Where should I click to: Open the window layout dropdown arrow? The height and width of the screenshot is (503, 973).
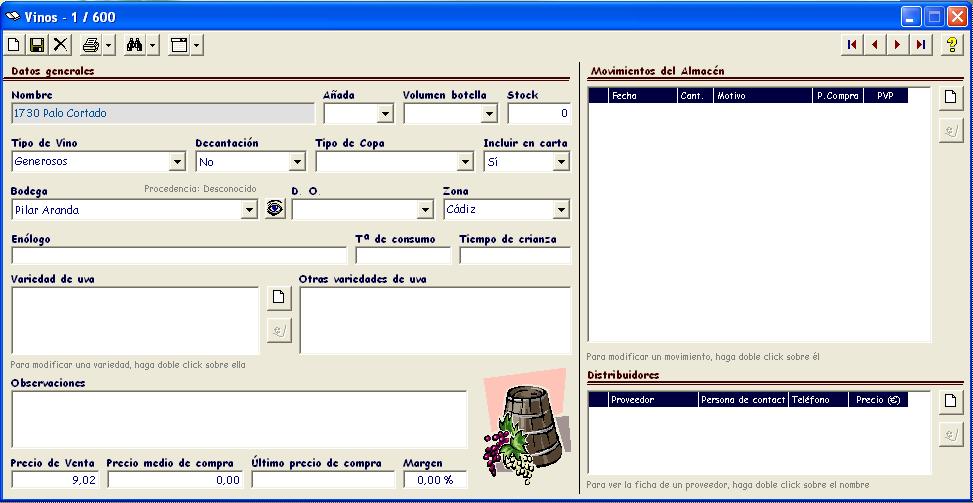click(x=196, y=45)
